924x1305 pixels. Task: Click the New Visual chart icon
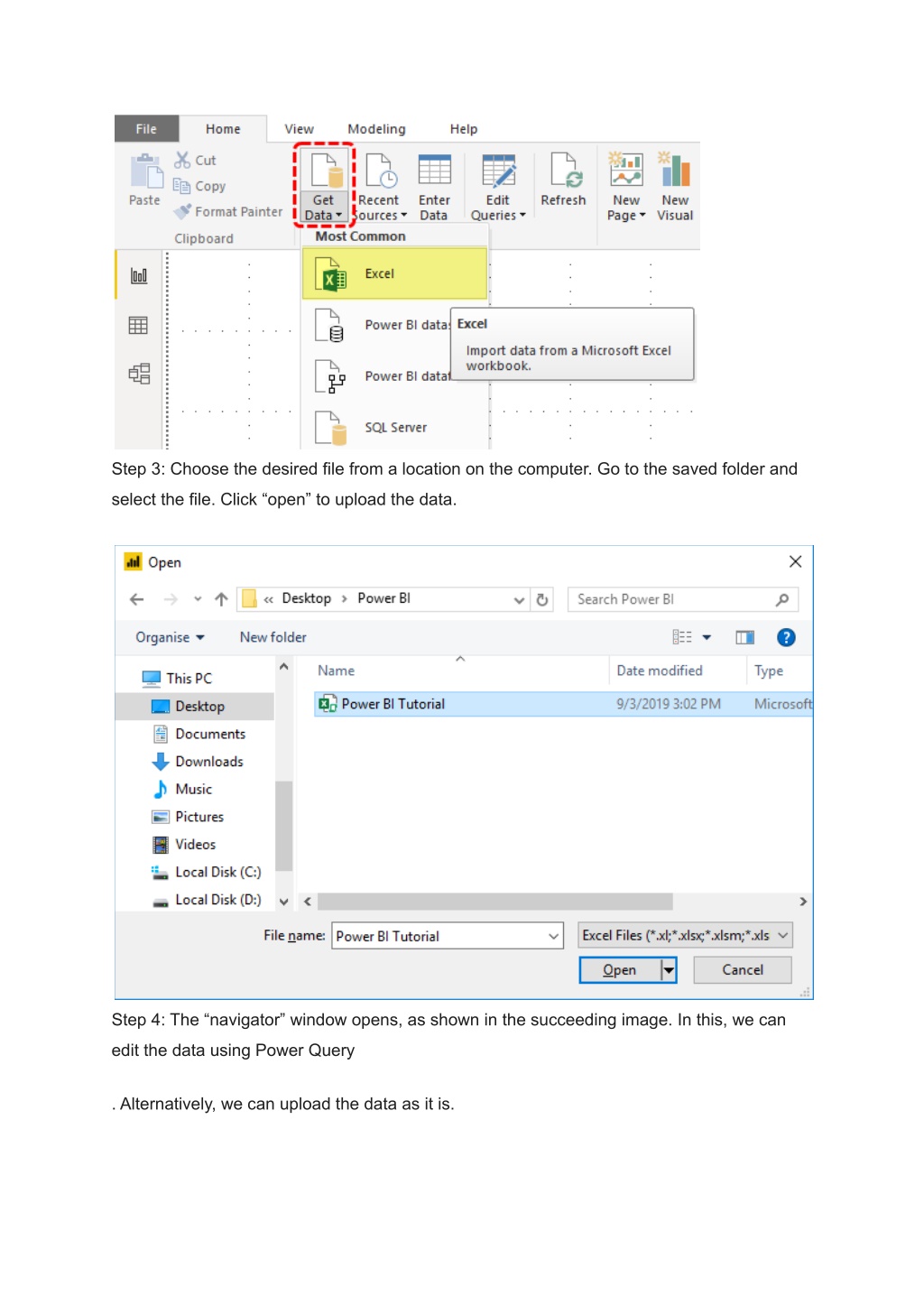(675, 170)
